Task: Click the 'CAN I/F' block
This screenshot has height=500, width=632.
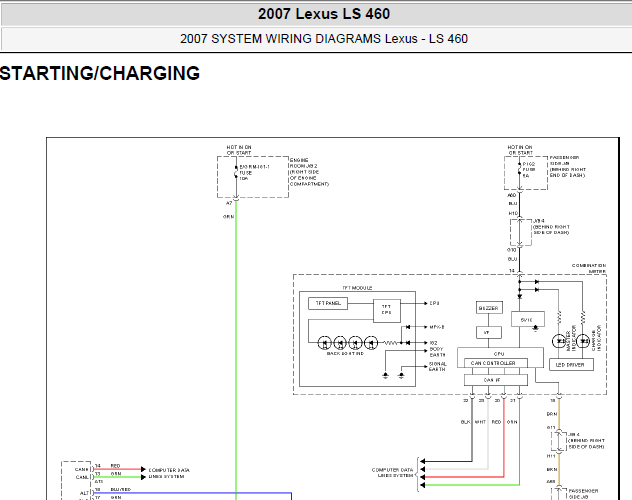Action: [x=496, y=380]
